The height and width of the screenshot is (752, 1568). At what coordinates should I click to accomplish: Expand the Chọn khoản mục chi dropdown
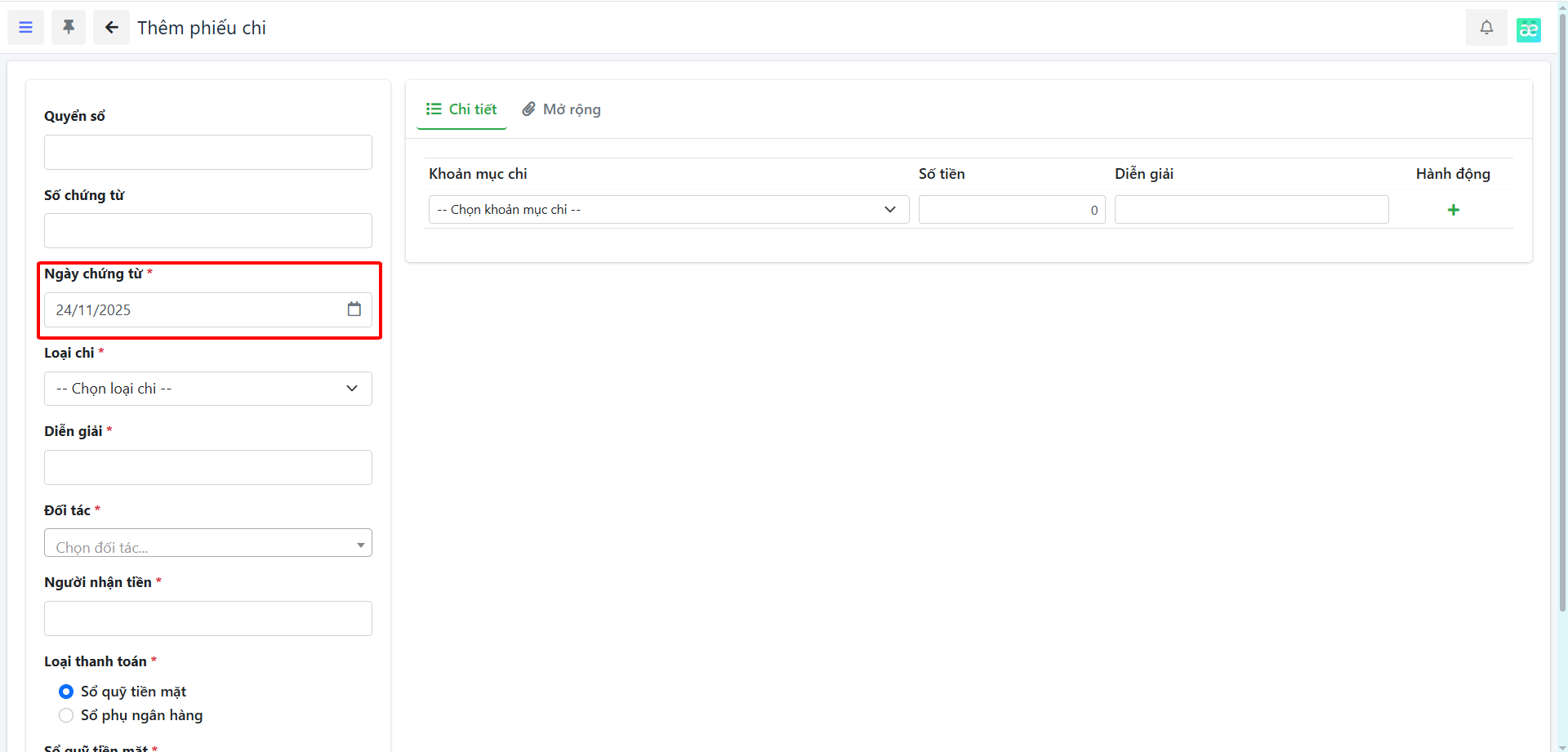(667, 210)
